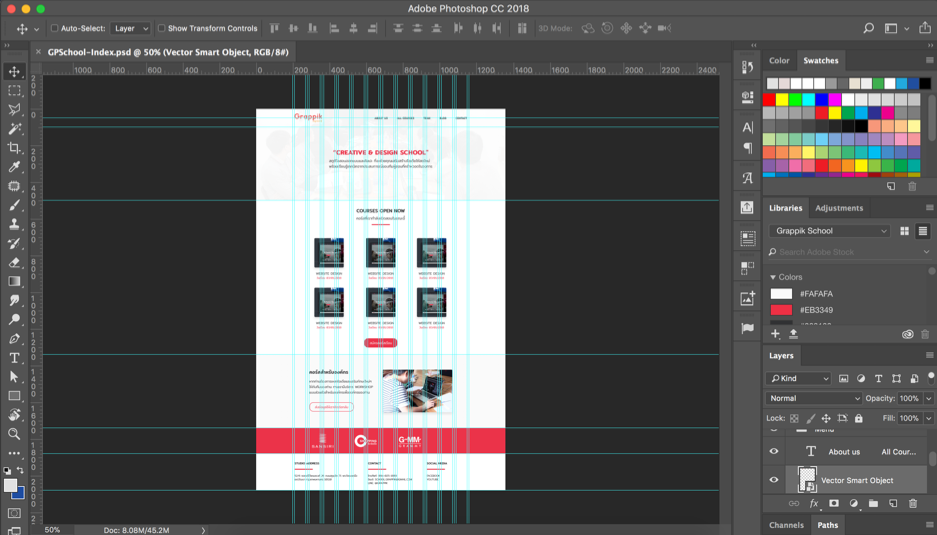Select the Crop tool

click(x=14, y=148)
